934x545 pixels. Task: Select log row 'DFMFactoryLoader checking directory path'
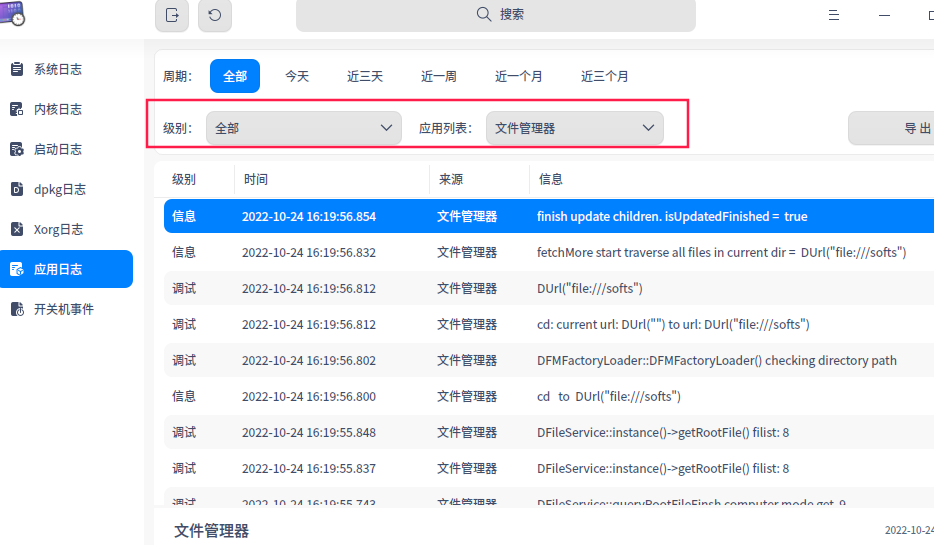tap(549, 360)
